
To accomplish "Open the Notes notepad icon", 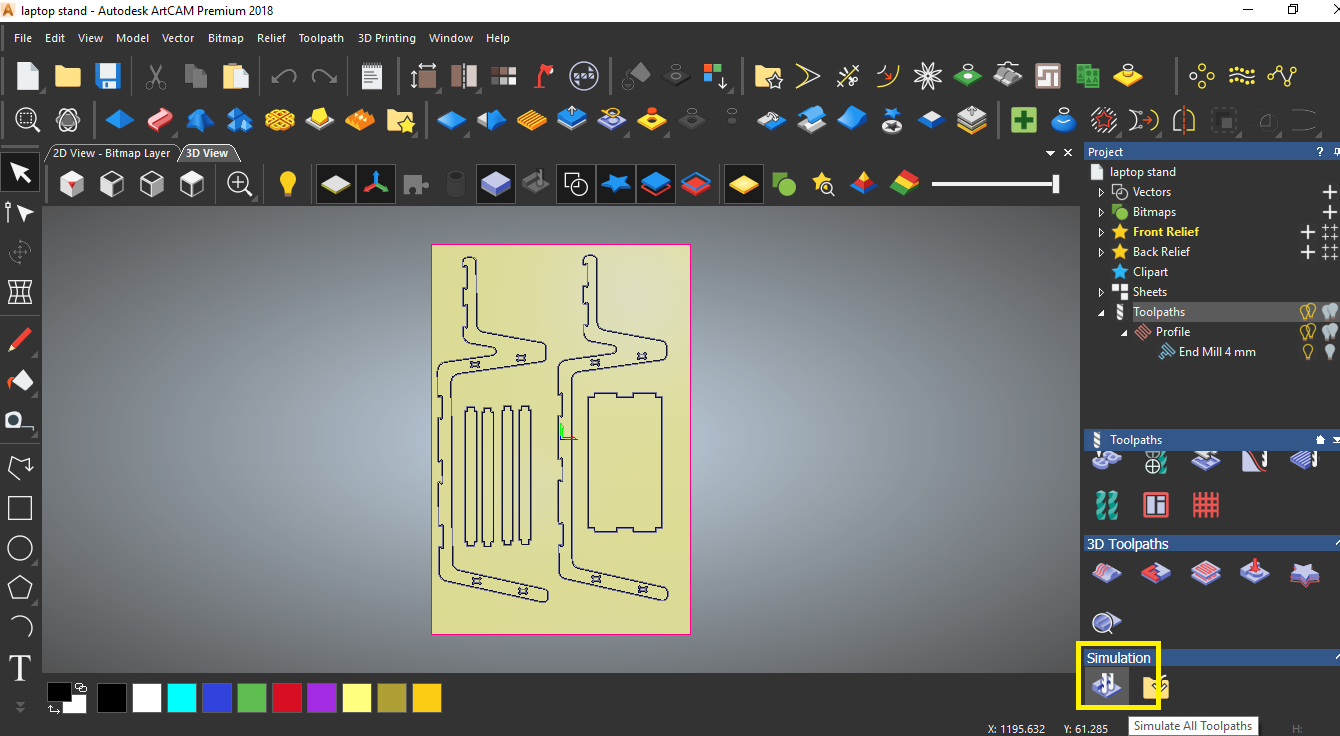I will click(x=371, y=76).
